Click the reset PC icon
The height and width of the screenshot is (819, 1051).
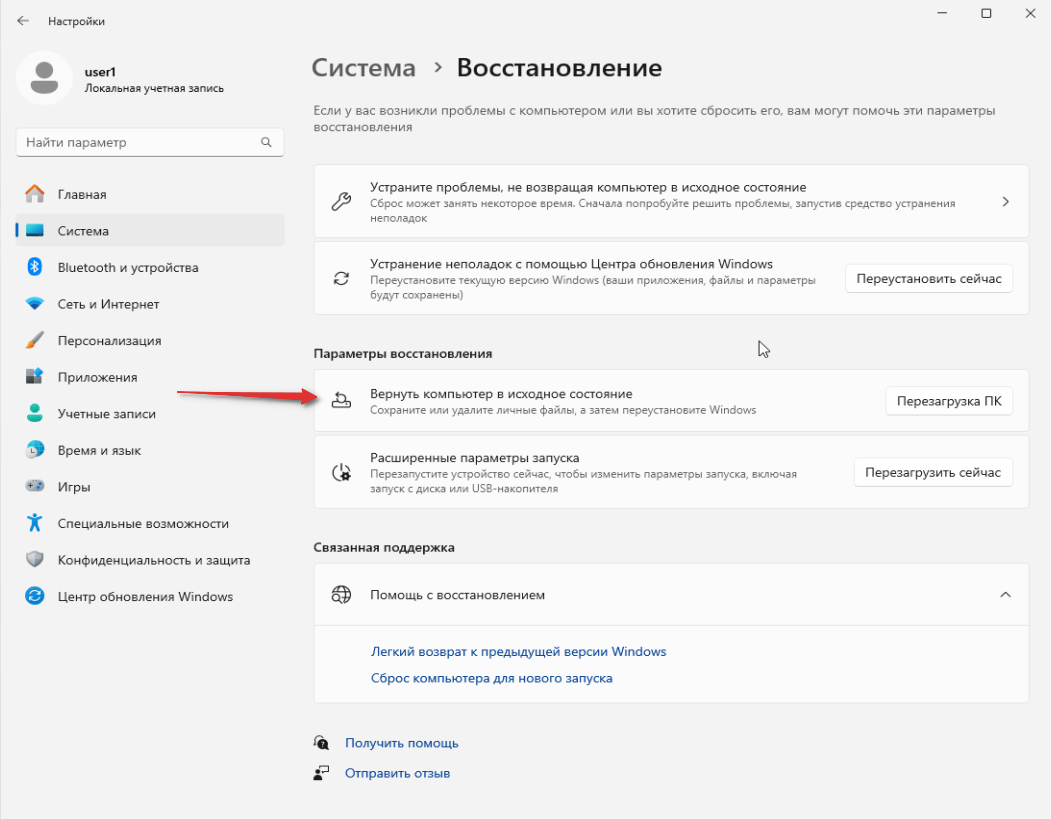342,401
